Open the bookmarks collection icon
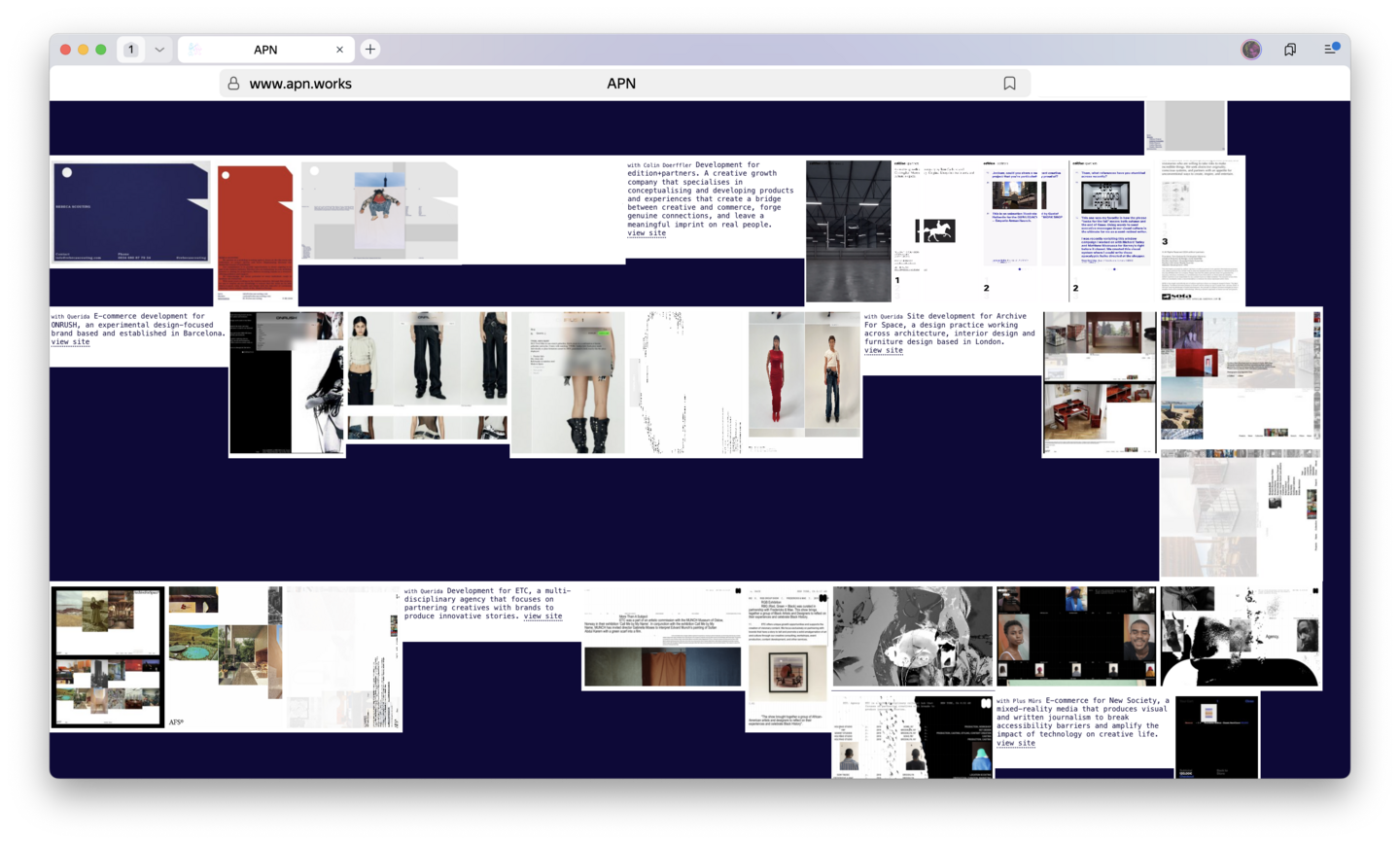The height and width of the screenshot is (844, 1400). (1290, 50)
